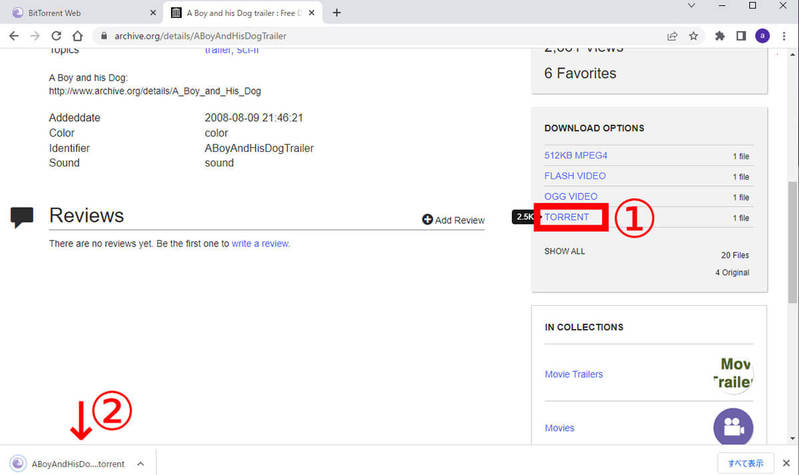Click SHOW ALL download options
The width and height of the screenshot is (799, 475).
(x=565, y=251)
